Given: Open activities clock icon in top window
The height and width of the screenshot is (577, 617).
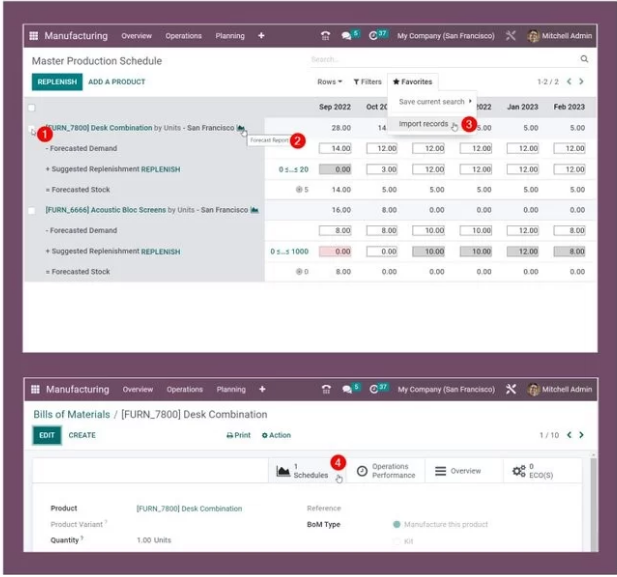Looking at the screenshot, I should click(x=373, y=36).
